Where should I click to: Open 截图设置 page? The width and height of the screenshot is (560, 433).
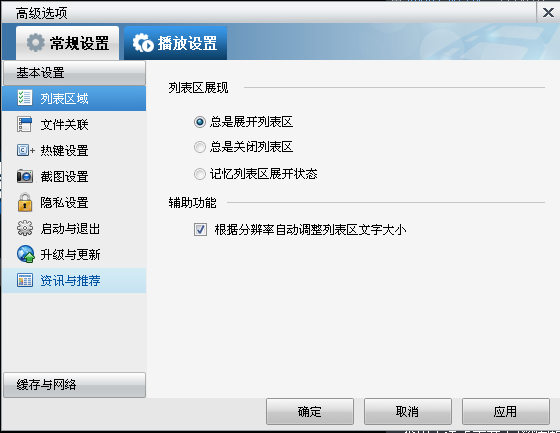(x=74, y=176)
